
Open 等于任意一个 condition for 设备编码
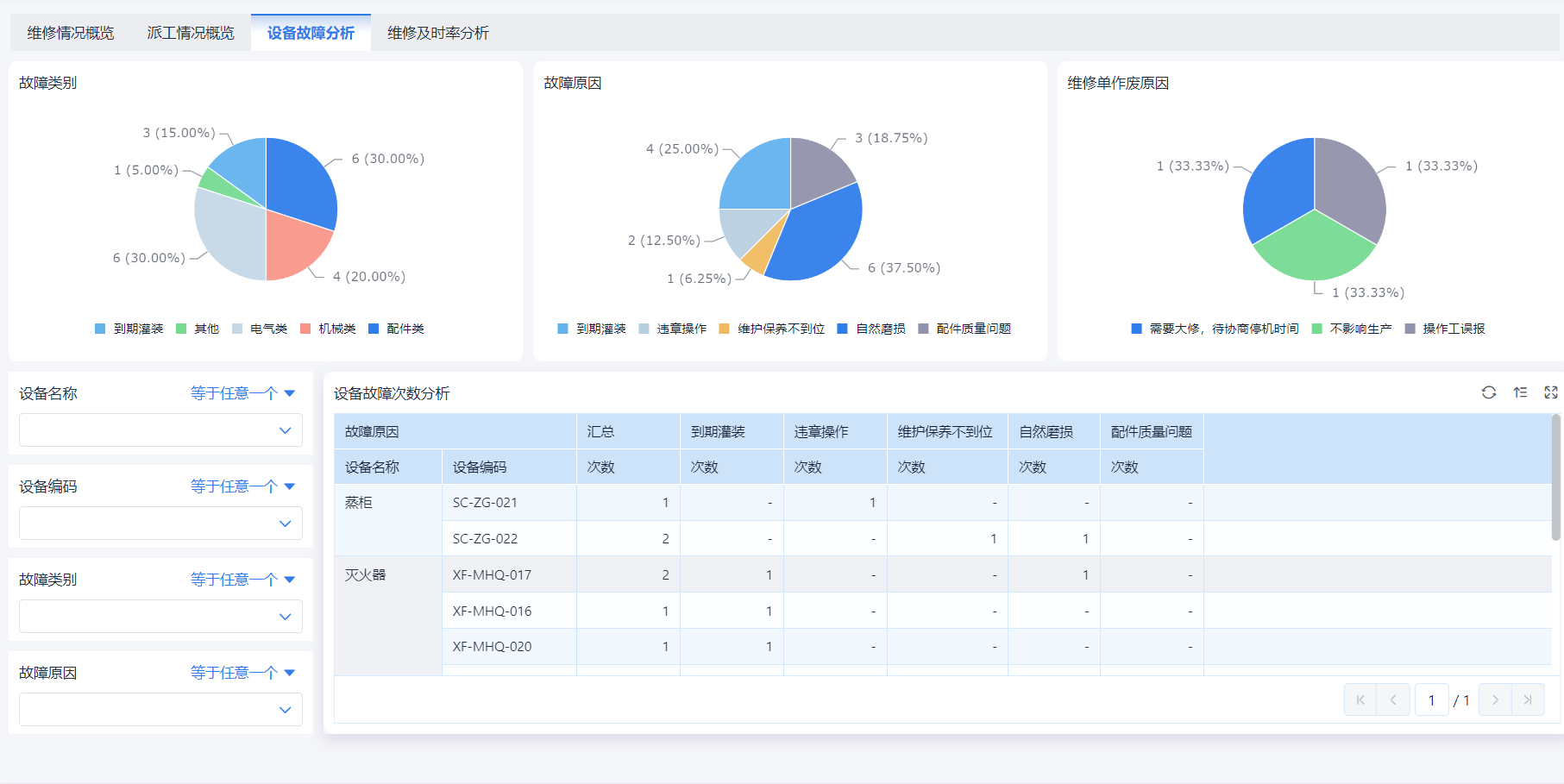click(242, 486)
